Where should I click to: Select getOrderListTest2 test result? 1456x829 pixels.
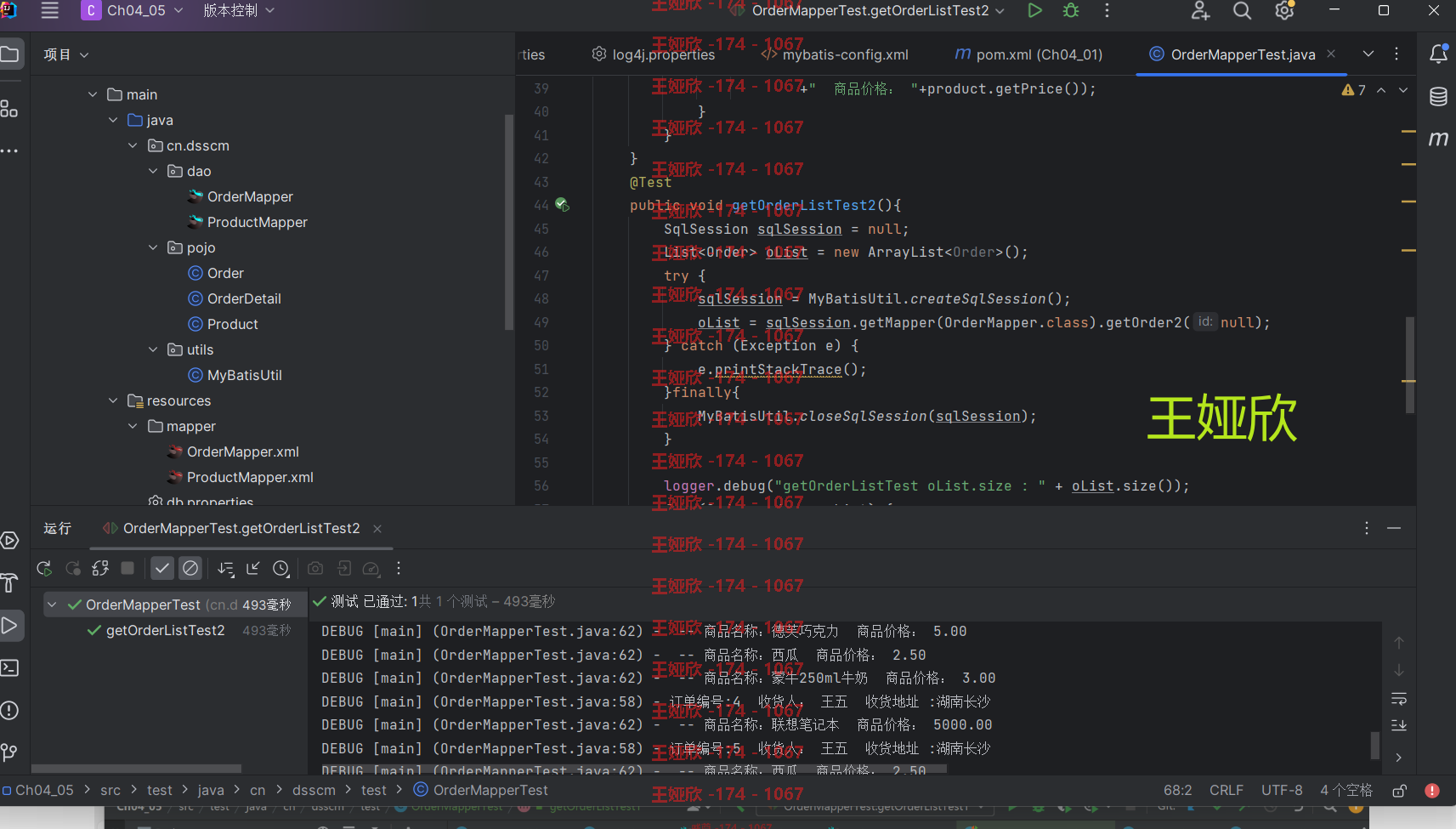click(x=165, y=630)
